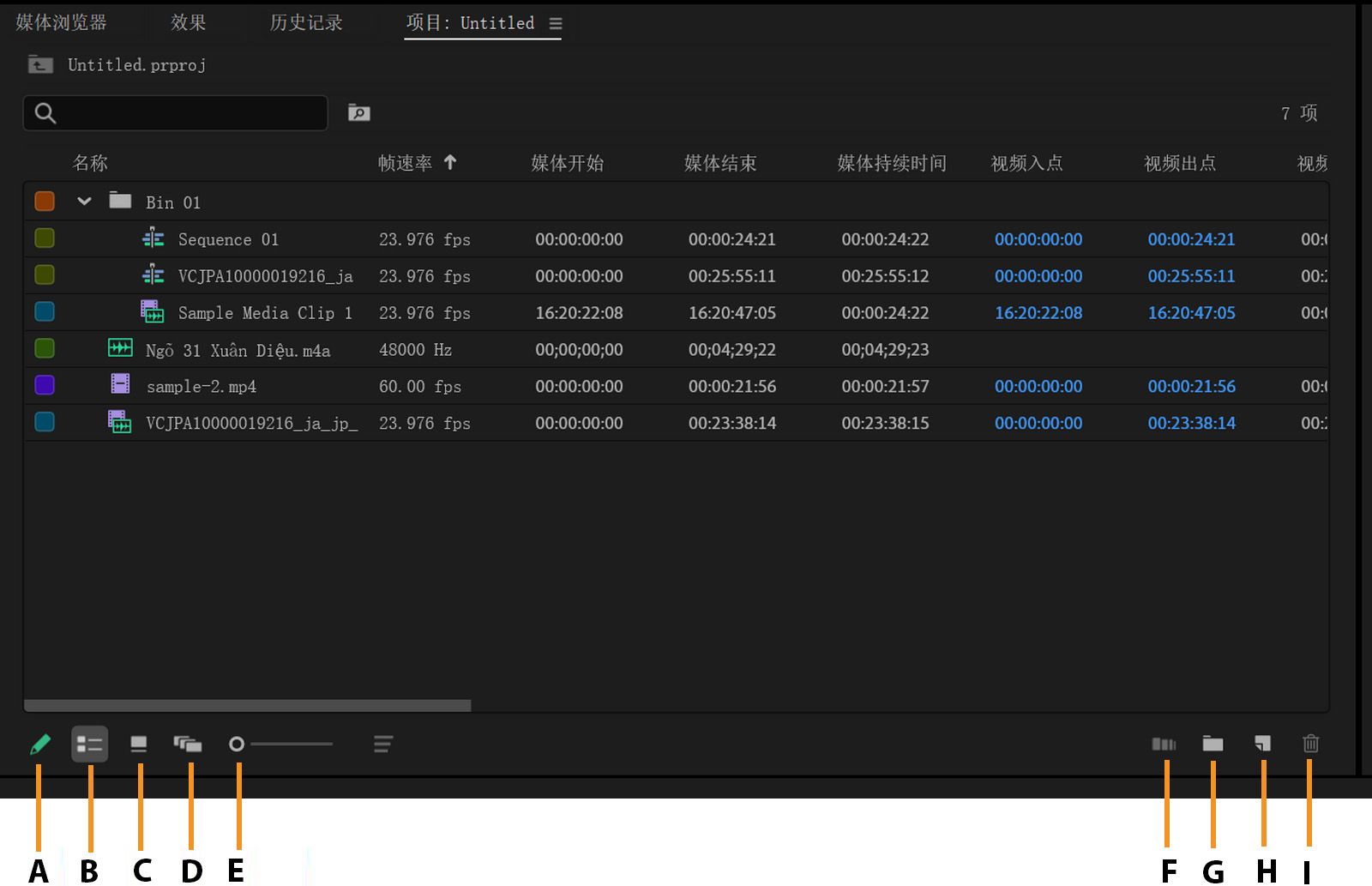Open the sort icons options
This screenshot has width=1372, height=886.
[x=383, y=744]
